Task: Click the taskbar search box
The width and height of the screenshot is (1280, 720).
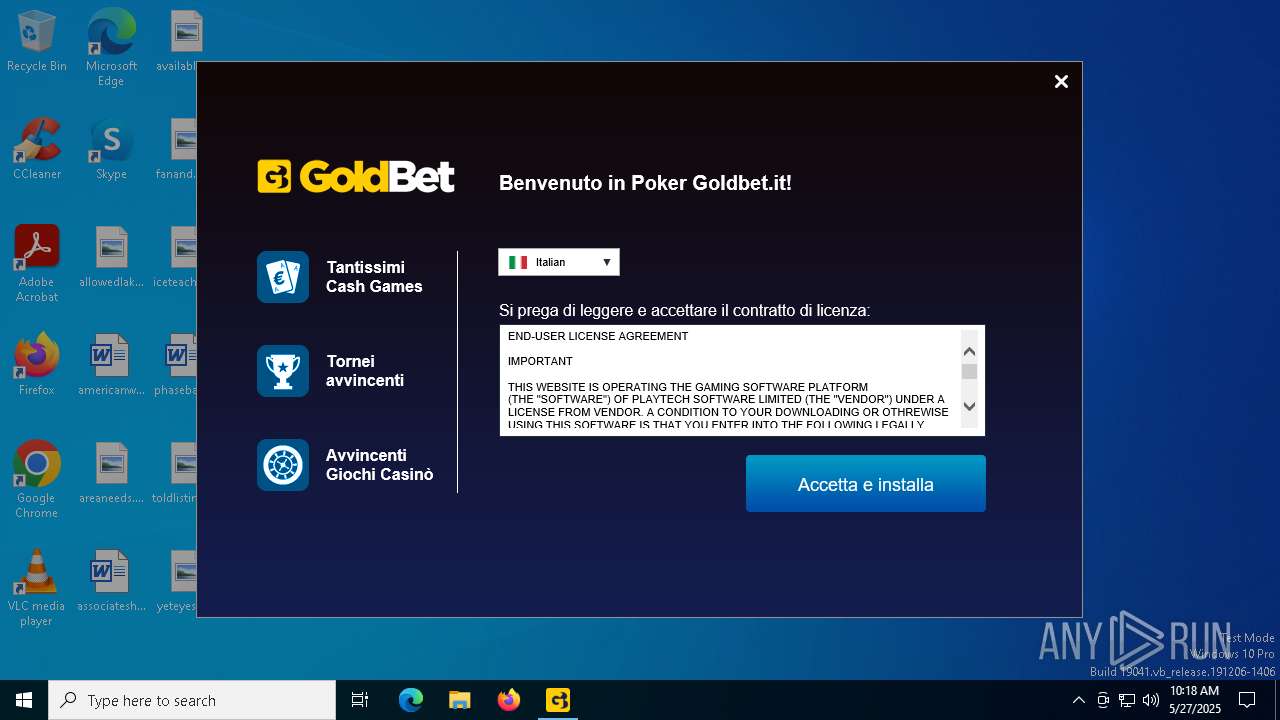Action: click(x=192, y=700)
